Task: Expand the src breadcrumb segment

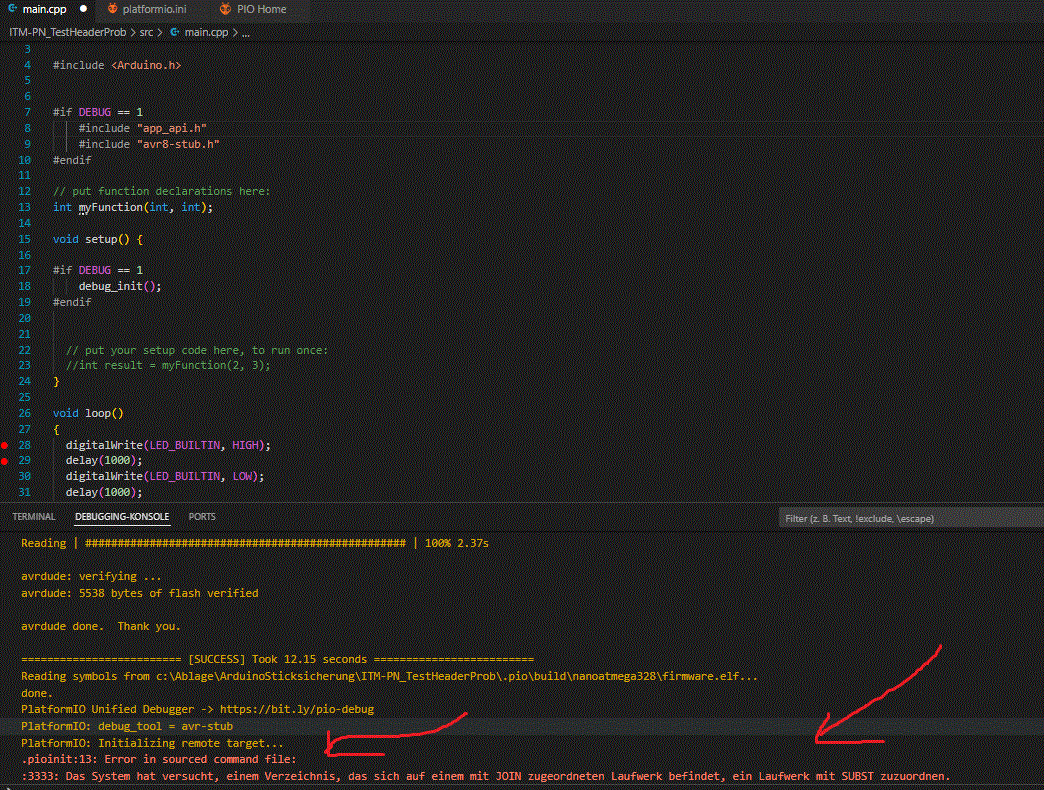Action: pos(146,32)
